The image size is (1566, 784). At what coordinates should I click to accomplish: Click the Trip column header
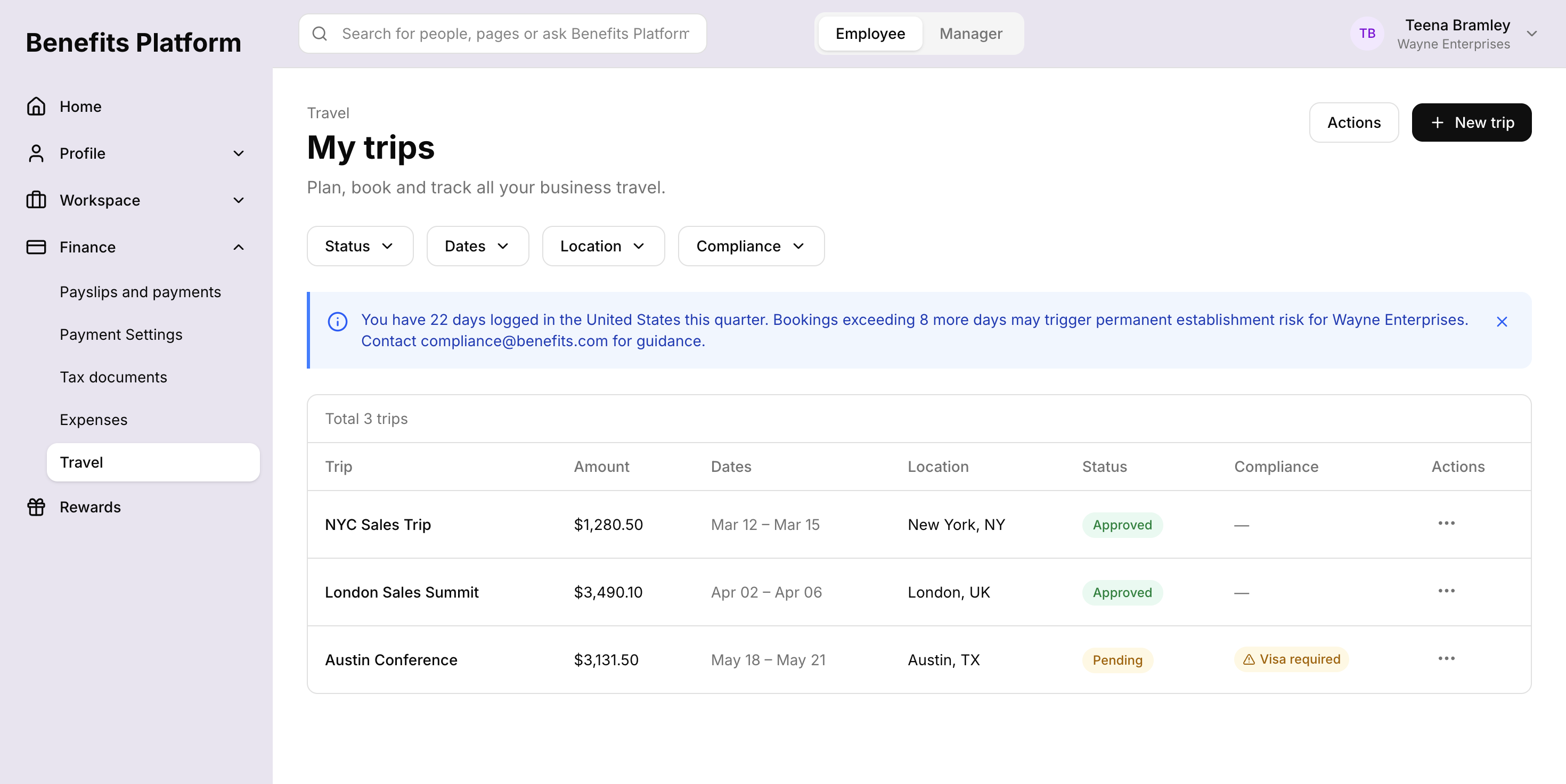[x=338, y=467]
